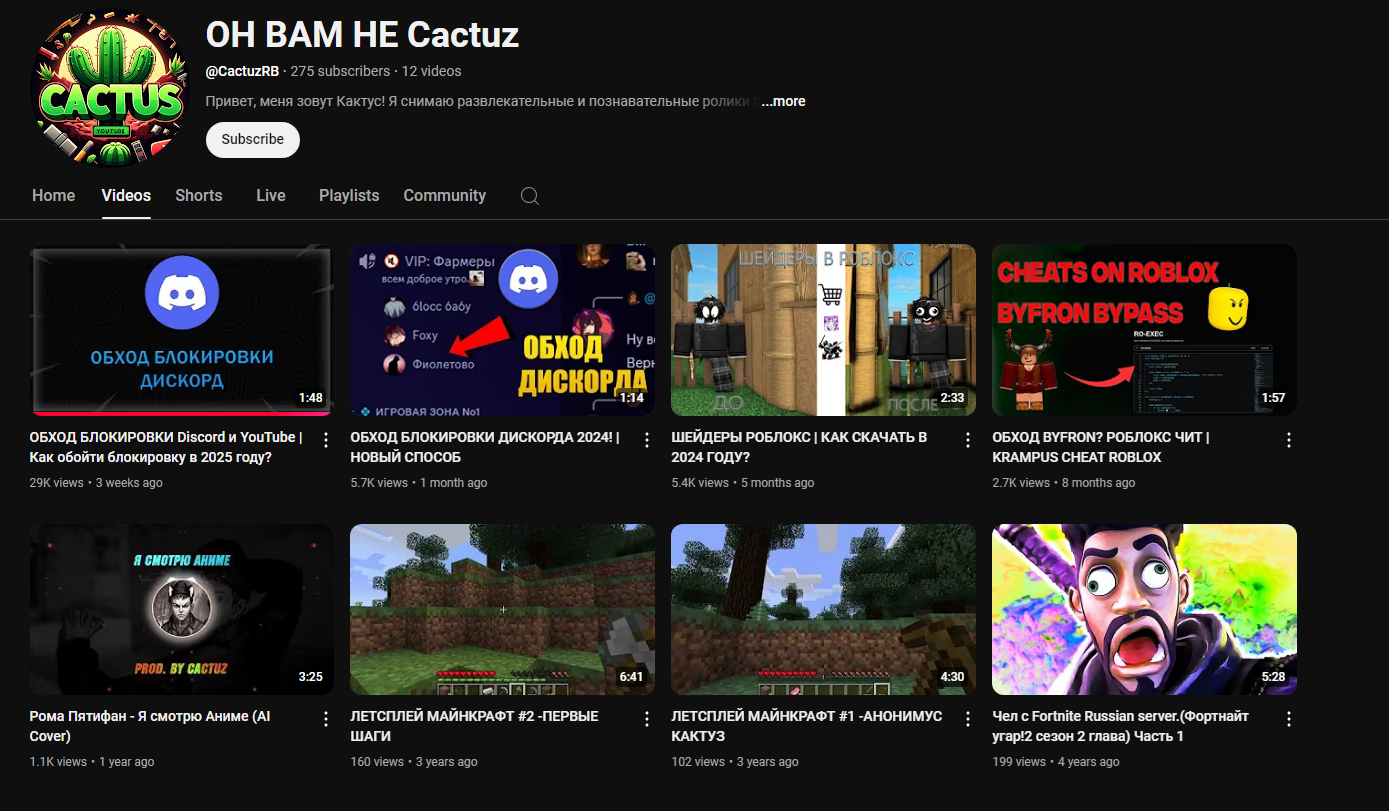Click the @CactuzRB channel handle
Screen dimensions: 1389x811
(x=242, y=71)
